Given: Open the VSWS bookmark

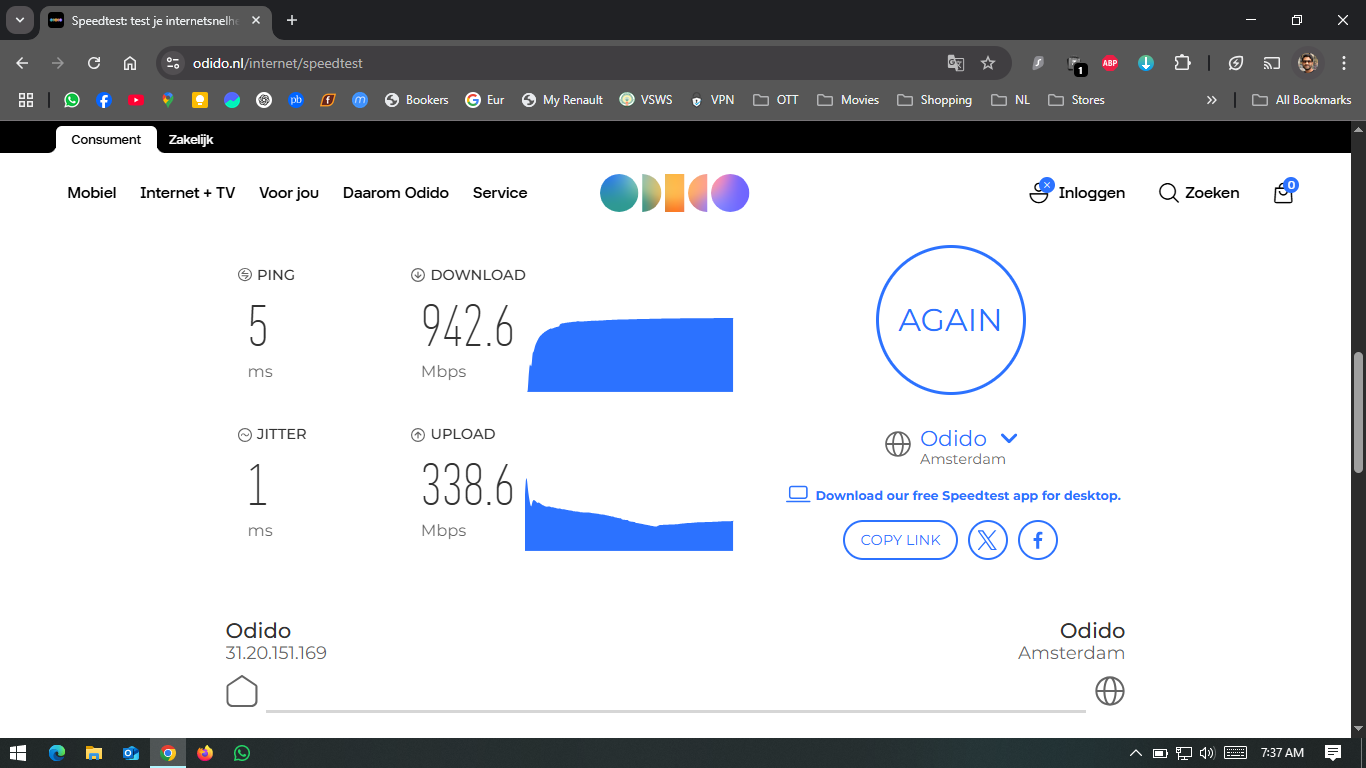Looking at the screenshot, I should pyautogui.click(x=646, y=100).
